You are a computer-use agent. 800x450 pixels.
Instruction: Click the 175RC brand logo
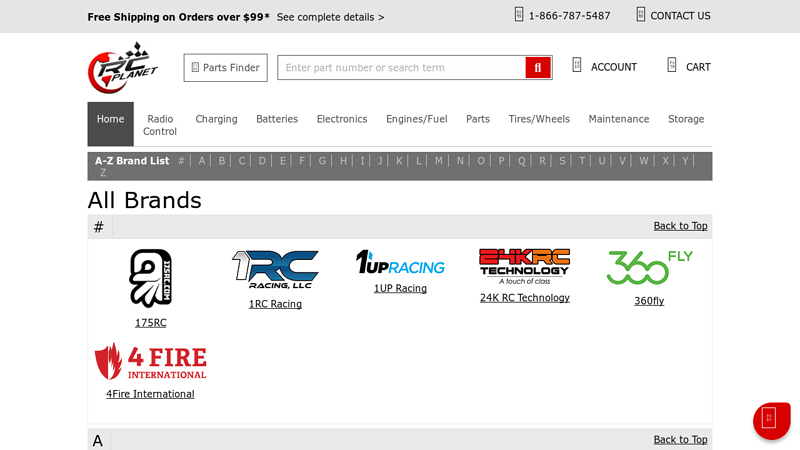pos(151,279)
